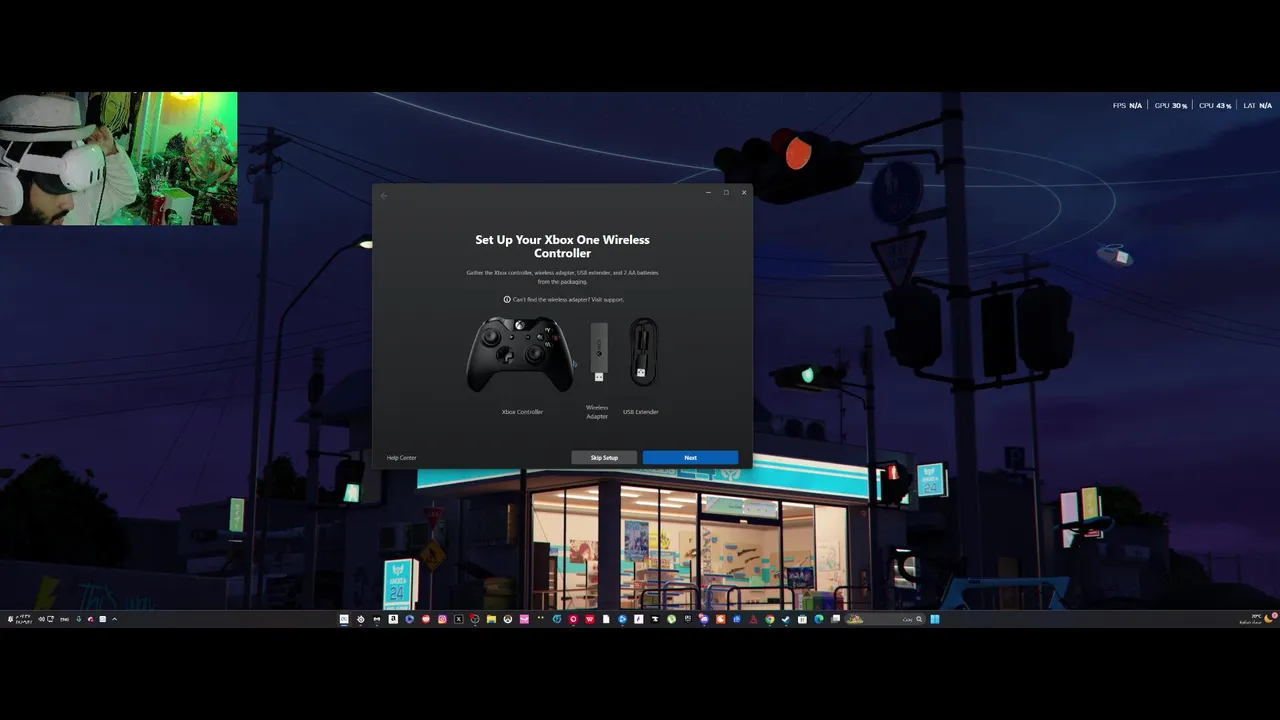Go back with the dialog's back arrow
Viewport: 1280px width, 720px height.
click(x=384, y=195)
